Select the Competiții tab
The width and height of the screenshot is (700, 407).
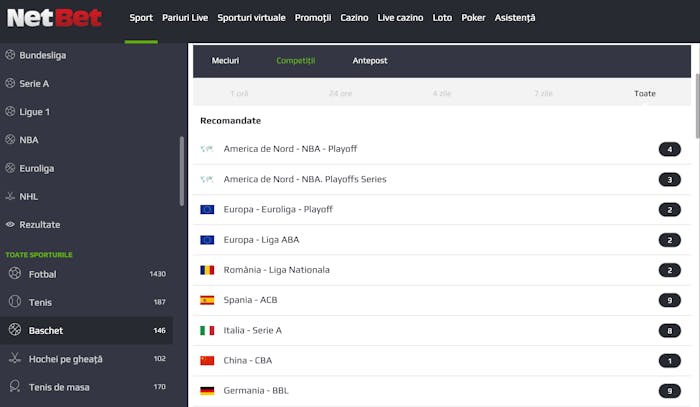(296, 61)
